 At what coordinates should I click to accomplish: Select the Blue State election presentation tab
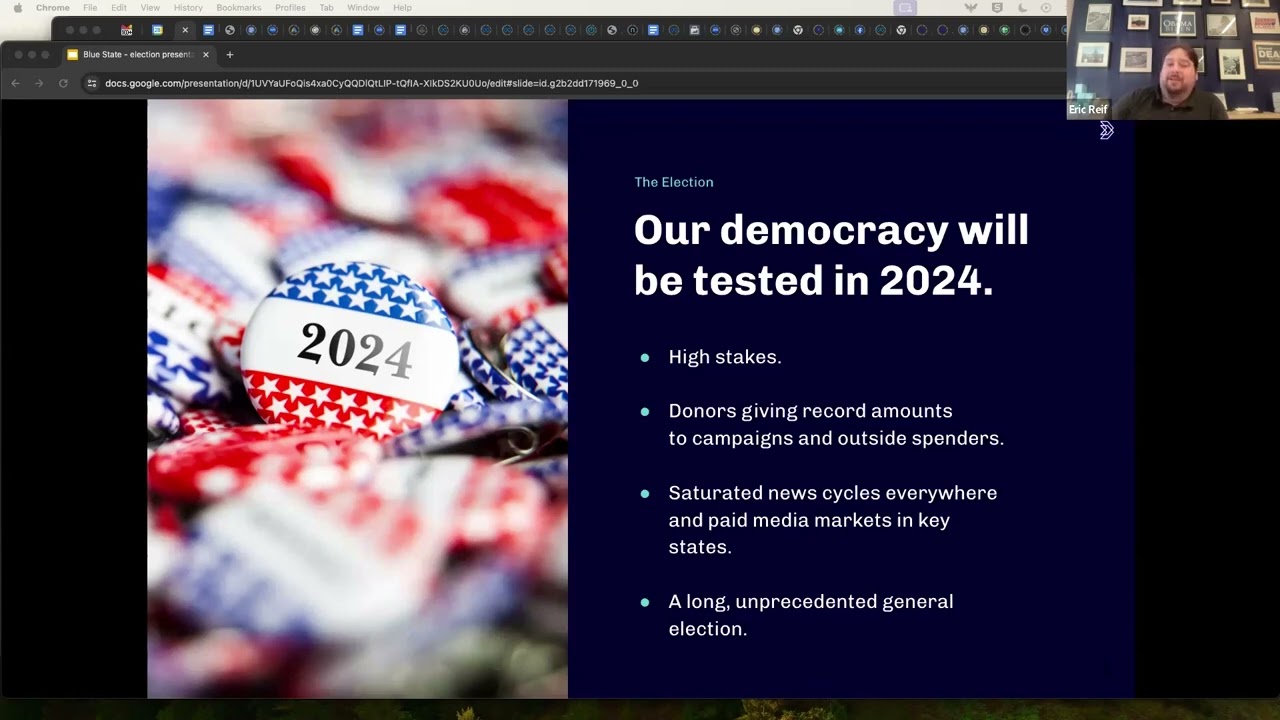coord(138,55)
